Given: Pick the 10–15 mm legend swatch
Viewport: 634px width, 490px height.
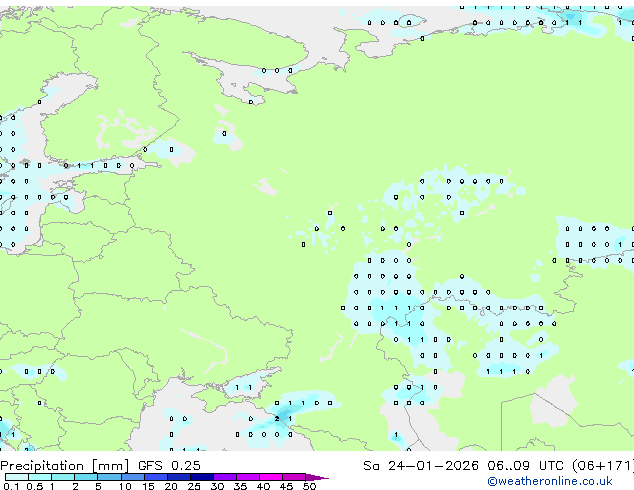Looking at the screenshot, I should (x=132, y=477).
